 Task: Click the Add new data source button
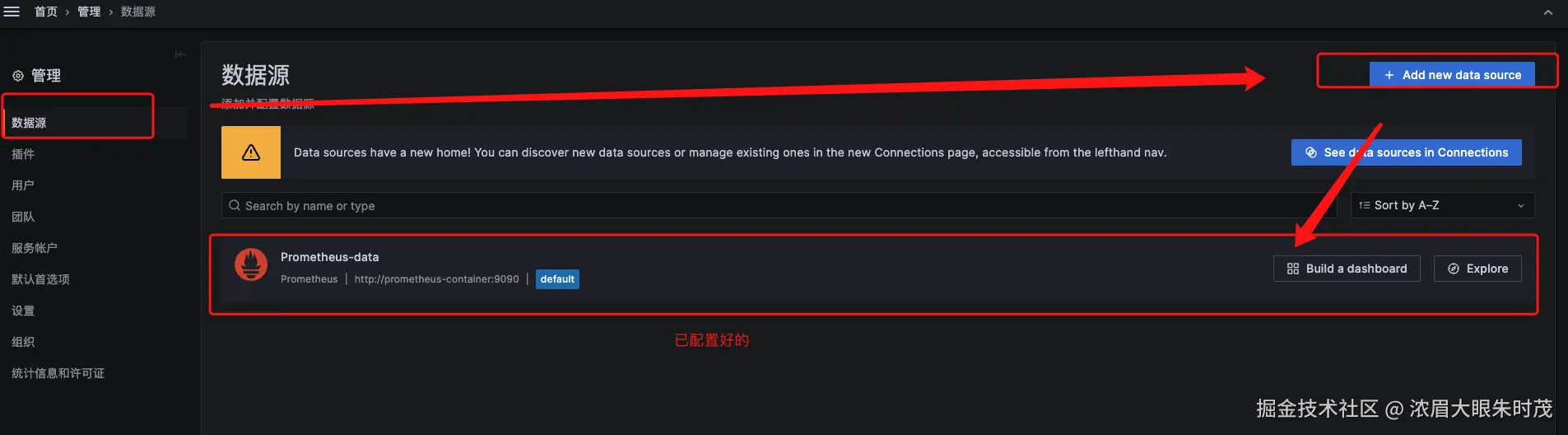tap(1452, 74)
